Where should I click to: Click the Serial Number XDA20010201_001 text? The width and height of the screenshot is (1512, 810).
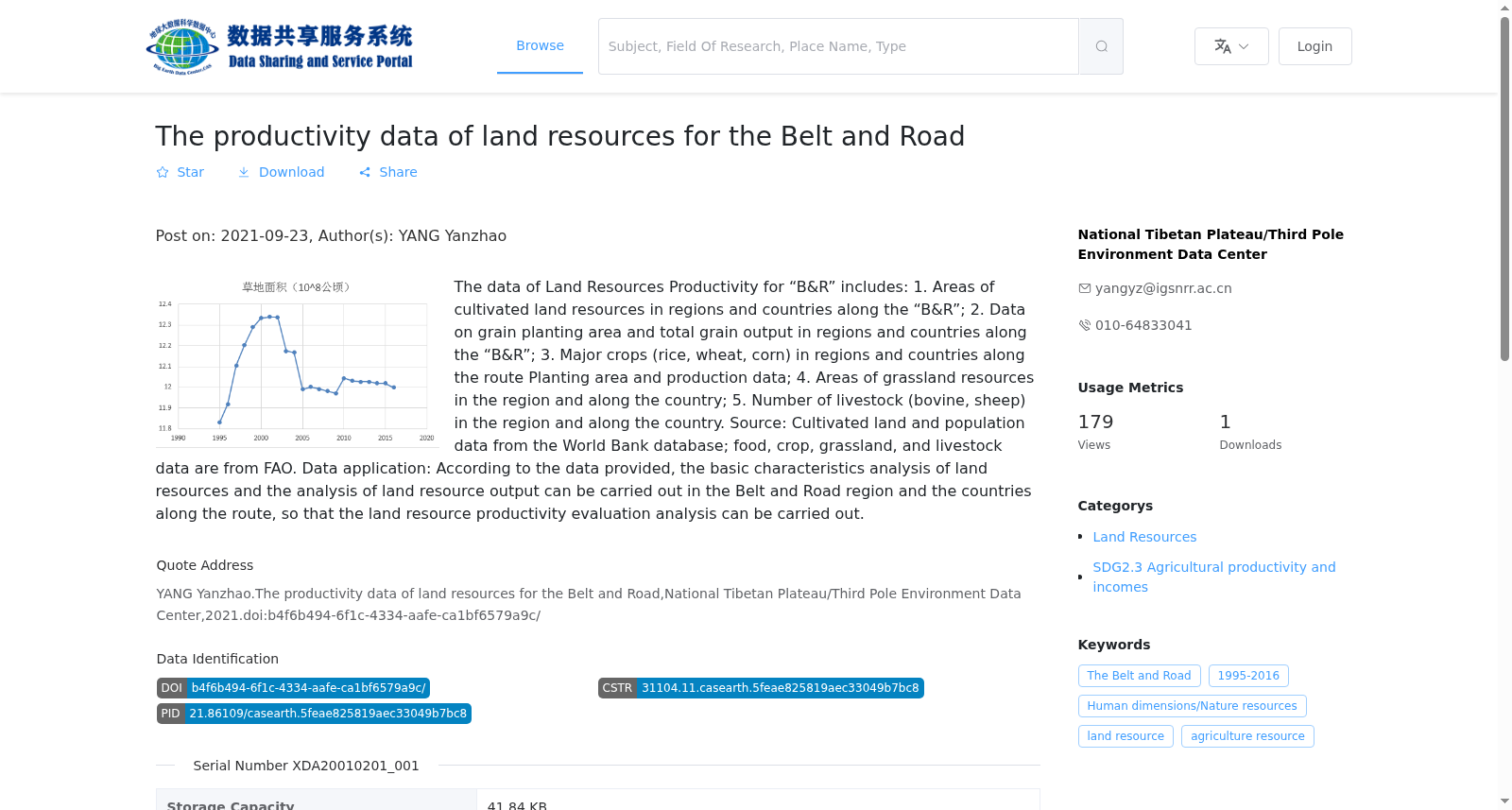[306, 766]
